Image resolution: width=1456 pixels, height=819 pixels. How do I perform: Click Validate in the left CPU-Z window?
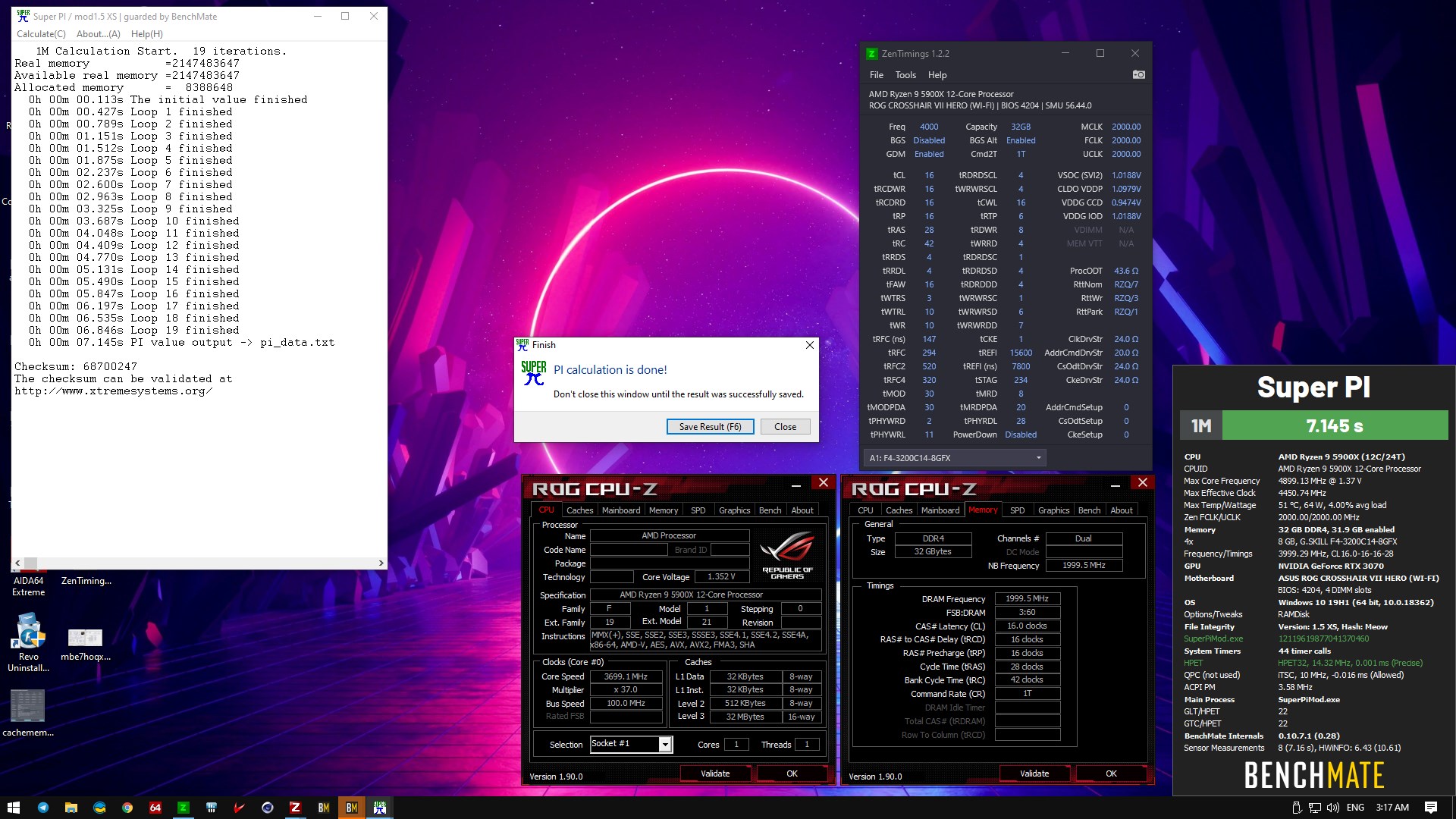pyautogui.click(x=715, y=773)
